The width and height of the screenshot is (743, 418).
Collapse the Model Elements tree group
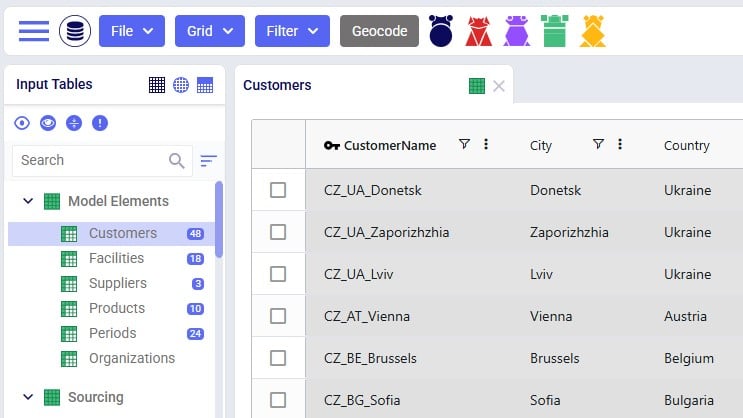tap(28, 201)
